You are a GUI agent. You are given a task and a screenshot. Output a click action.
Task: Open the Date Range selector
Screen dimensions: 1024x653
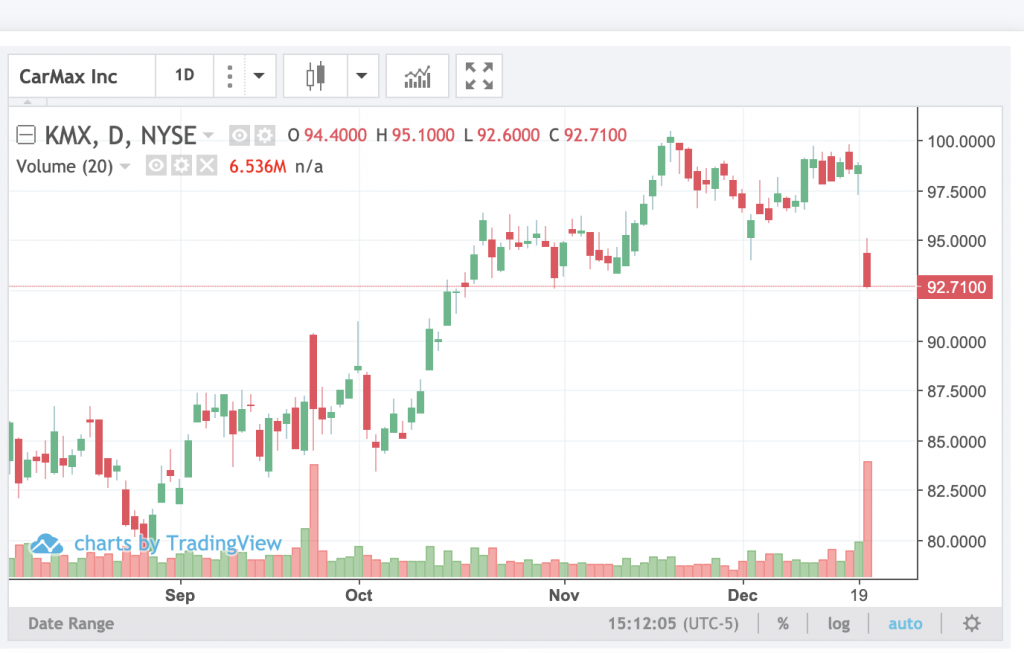pyautogui.click(x=71, y=624)
